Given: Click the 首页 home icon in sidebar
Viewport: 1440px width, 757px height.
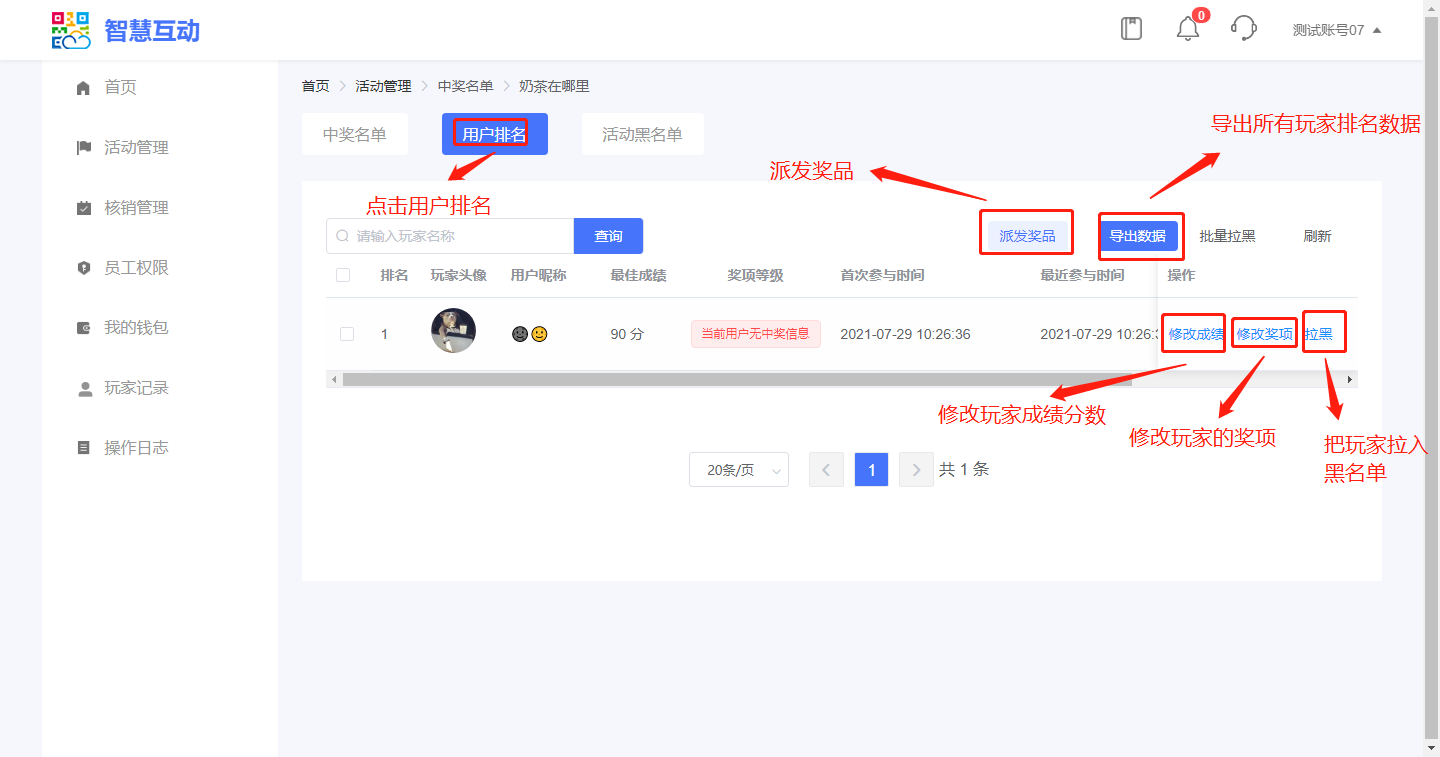Looking at the screenshot, I should tap(84, 88).
